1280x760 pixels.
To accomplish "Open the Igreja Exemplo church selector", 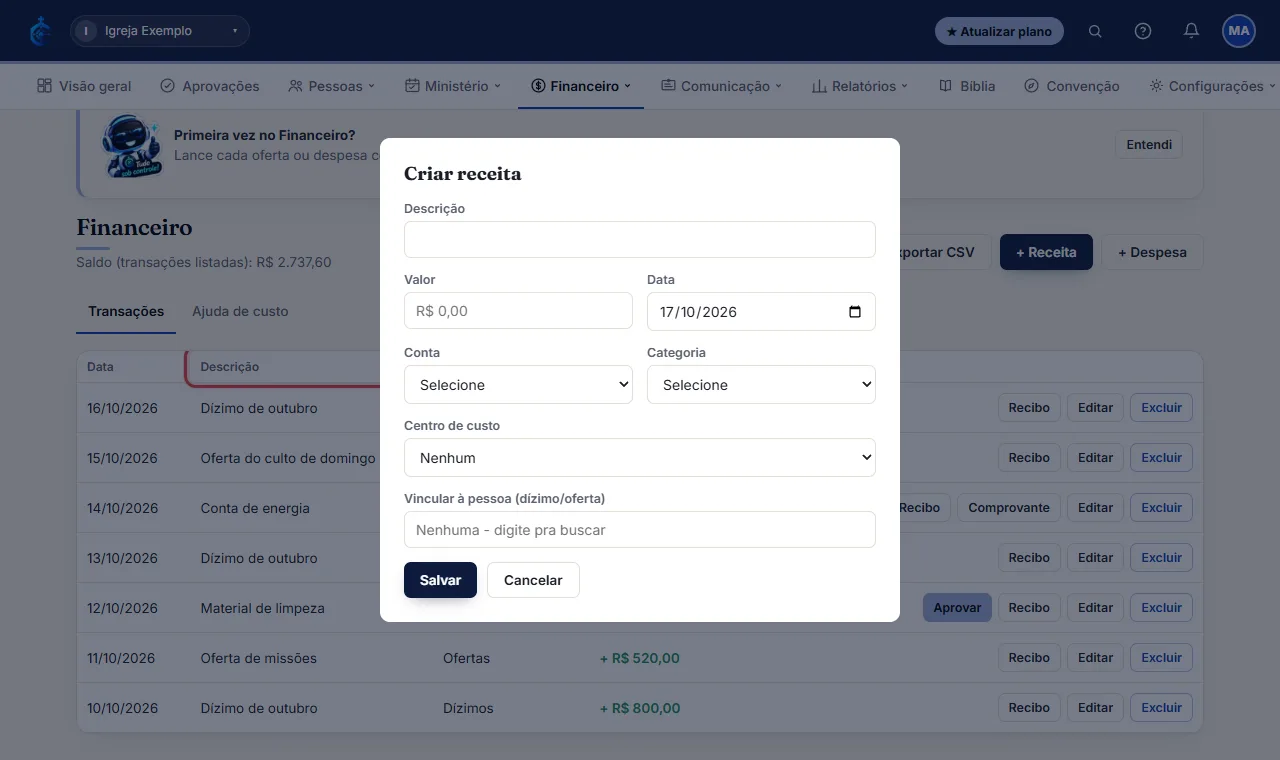I will (160, 31).
